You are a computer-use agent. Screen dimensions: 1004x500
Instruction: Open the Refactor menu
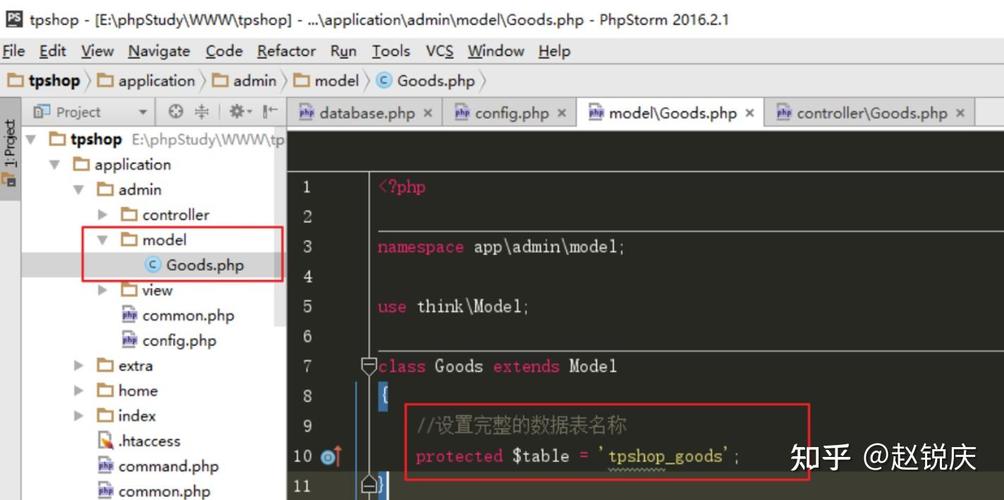[x=286, y=51]
